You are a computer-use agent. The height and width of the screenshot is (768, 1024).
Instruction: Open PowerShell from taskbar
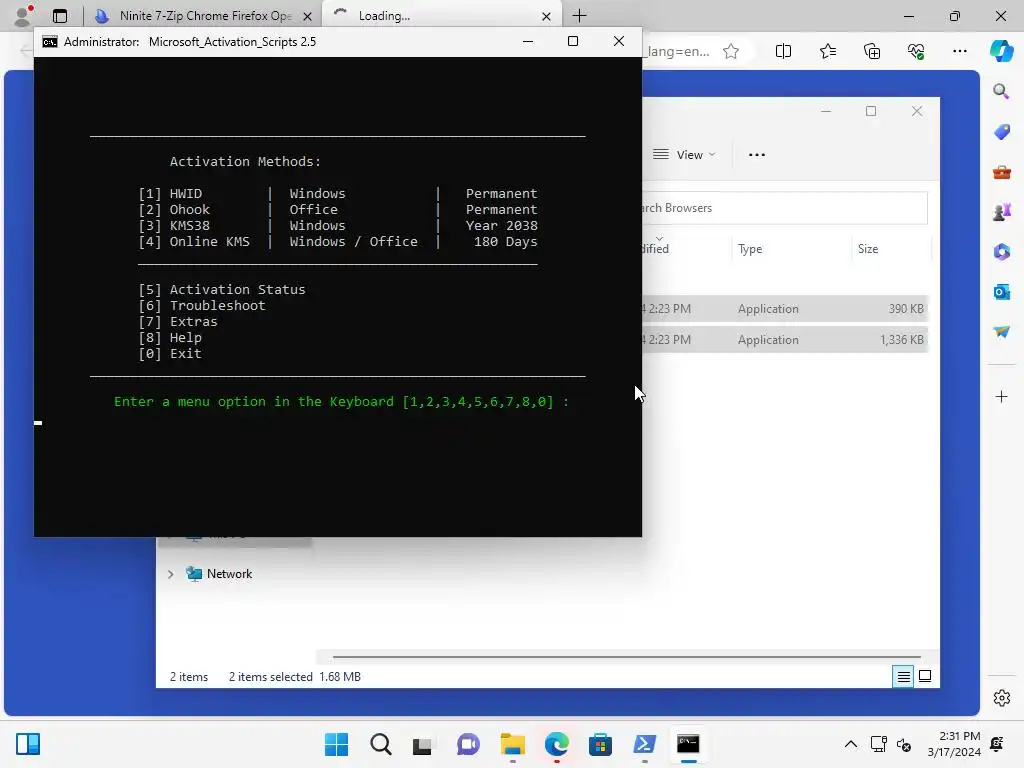pyautogui.click(x=645, y=744)
